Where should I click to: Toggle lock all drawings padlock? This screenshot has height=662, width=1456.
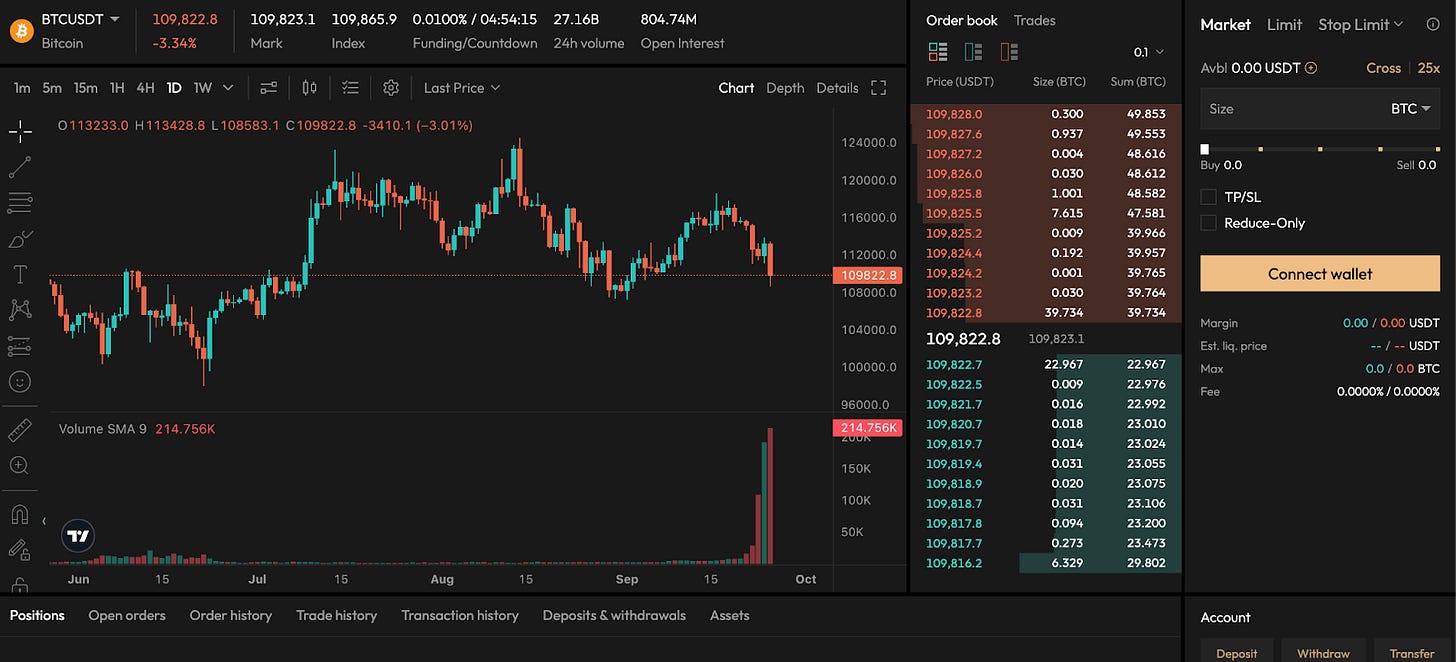point(20,584)
